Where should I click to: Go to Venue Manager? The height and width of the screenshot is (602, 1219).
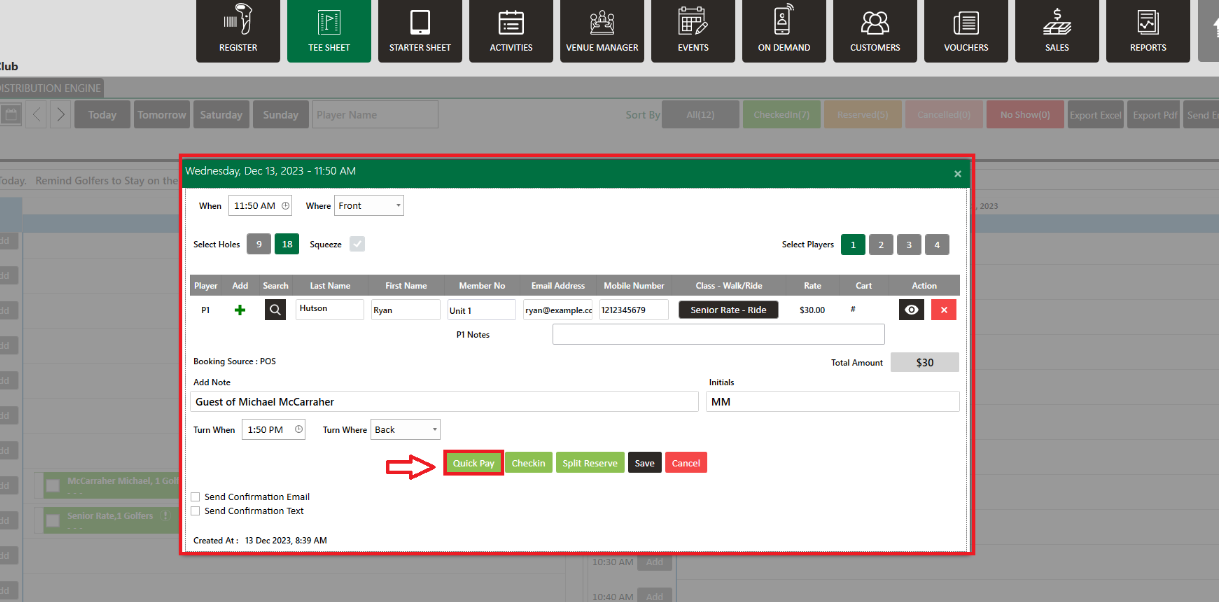pyautogui.click(x=602, y=31)
